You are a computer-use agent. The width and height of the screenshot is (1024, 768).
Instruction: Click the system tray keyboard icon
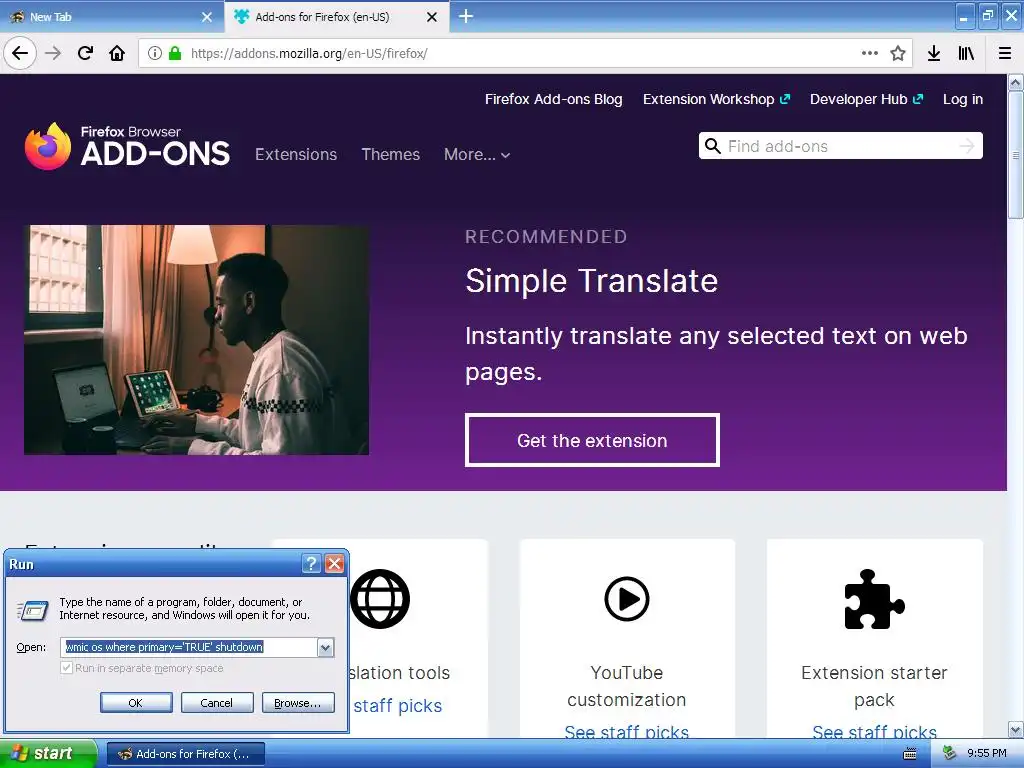pyautogui.click(x=910, y=754)
